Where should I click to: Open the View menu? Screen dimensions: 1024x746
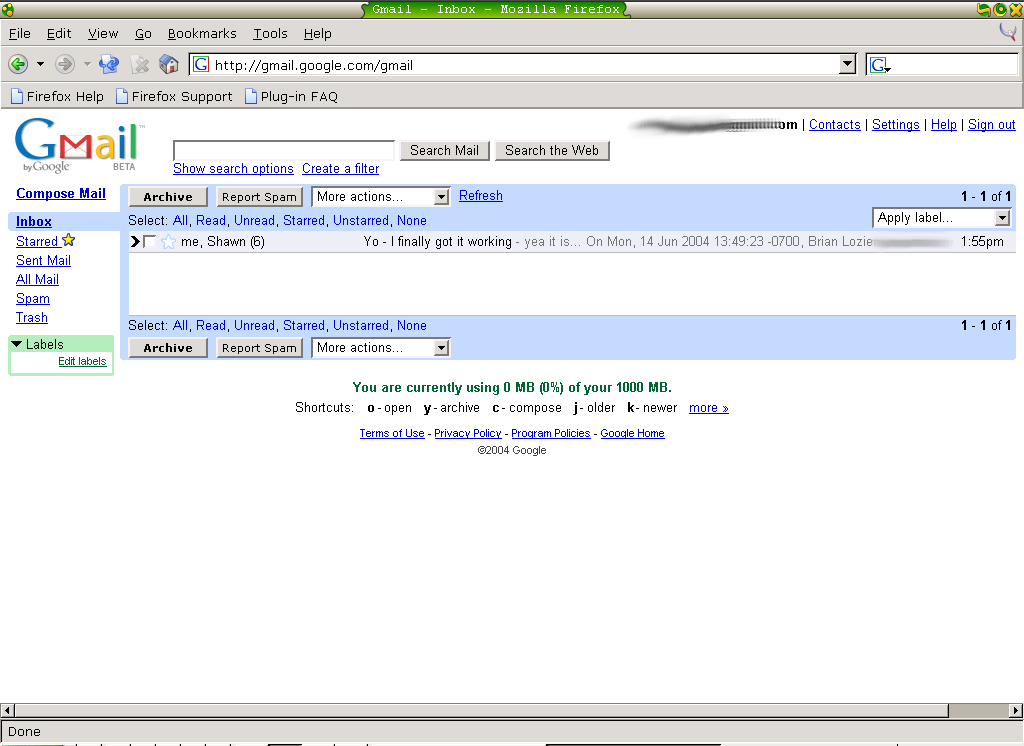[103, 33]
